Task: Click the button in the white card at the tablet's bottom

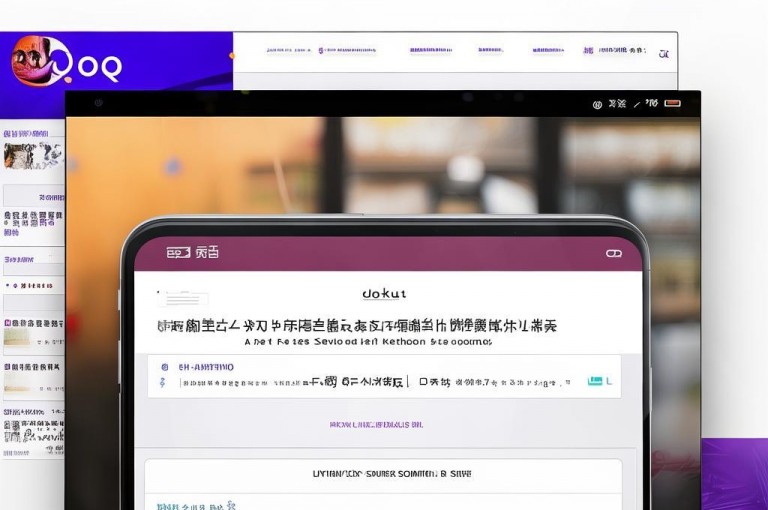Action: [392, 474]
